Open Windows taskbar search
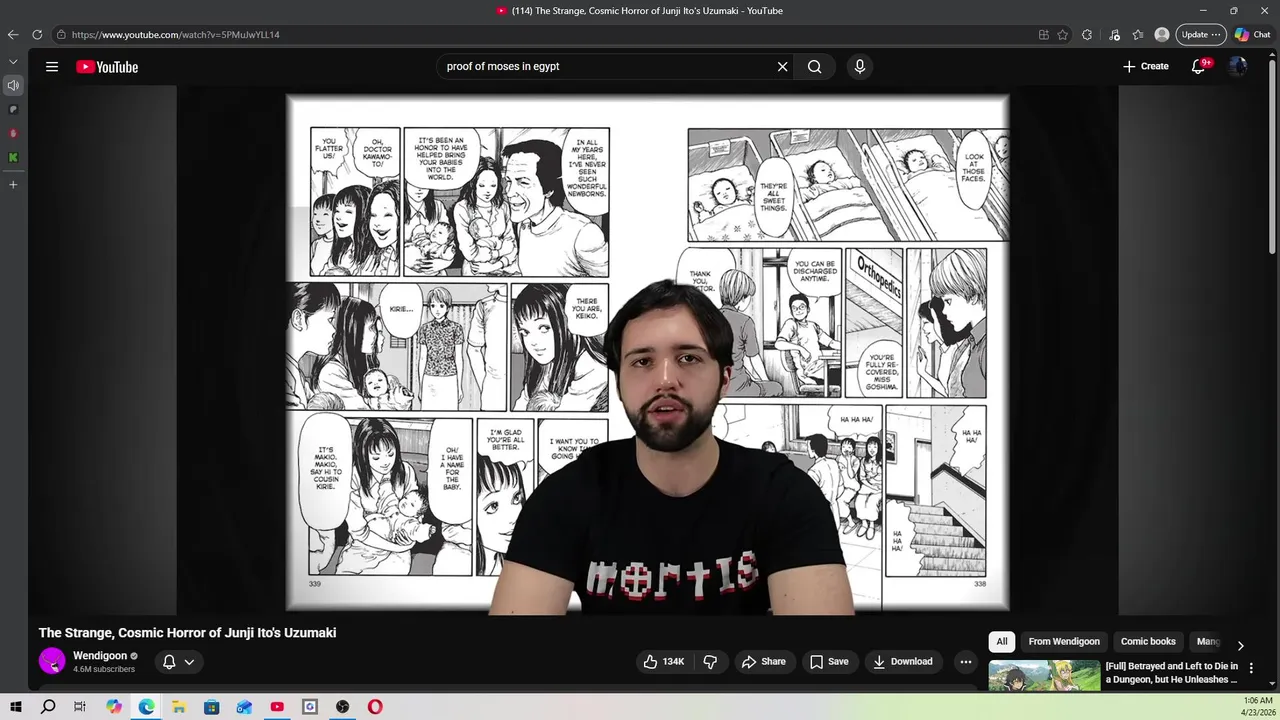The height and width of the screenshot is (720, 1280). [x=48, y=707]
